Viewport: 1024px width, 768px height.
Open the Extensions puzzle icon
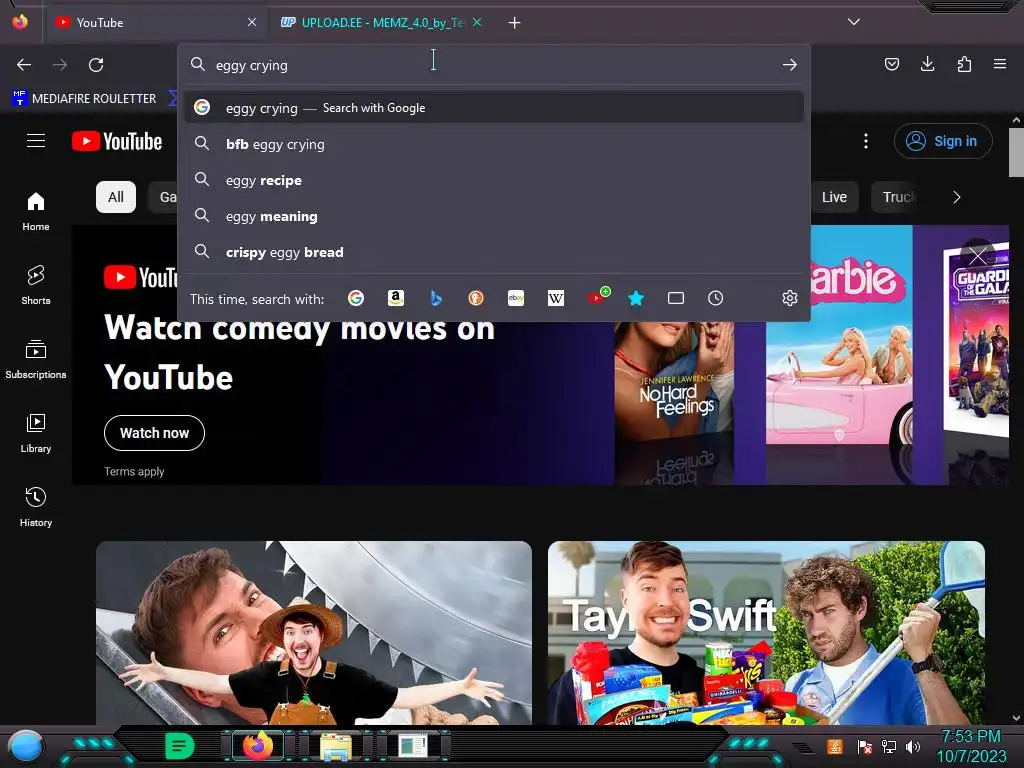[964, 64]
